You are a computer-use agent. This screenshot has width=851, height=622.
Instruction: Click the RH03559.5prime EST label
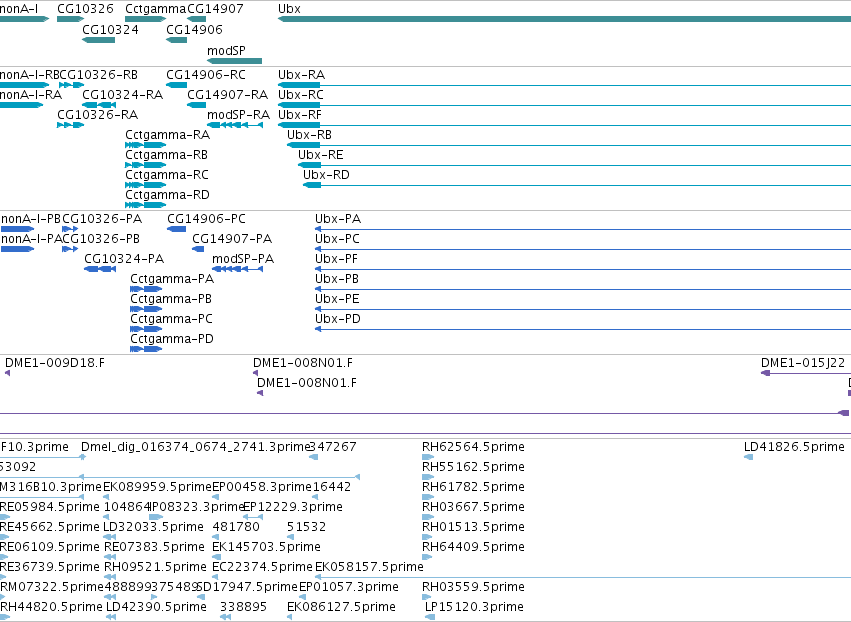click(x=473, y=587)
